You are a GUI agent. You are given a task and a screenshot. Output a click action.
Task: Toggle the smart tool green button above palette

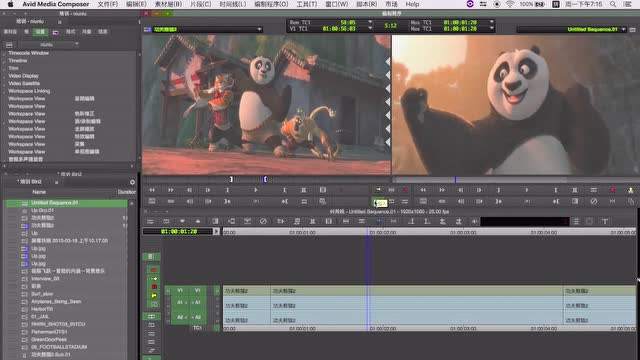click(151, 257)
